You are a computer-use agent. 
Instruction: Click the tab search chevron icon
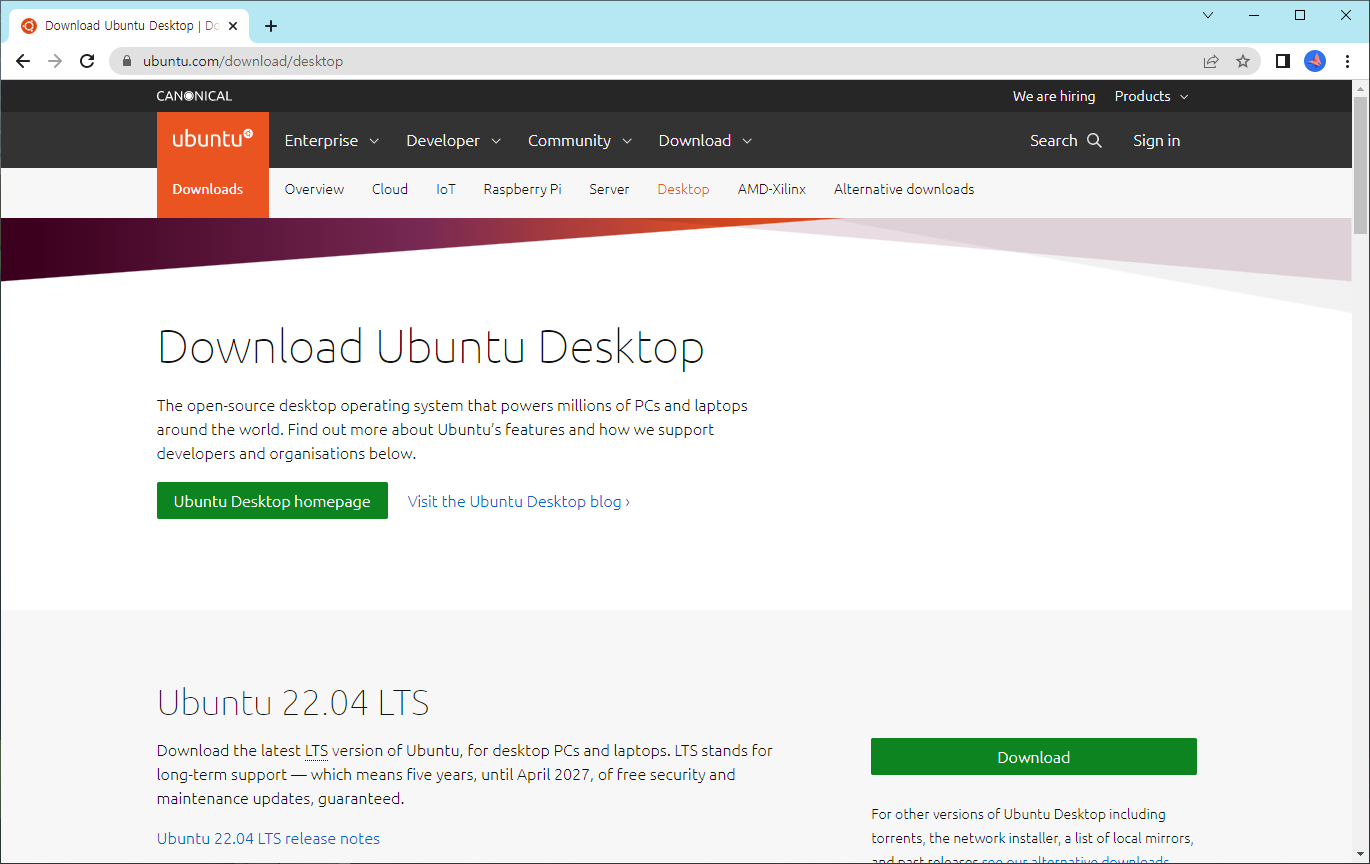(x=1208, y=15)
